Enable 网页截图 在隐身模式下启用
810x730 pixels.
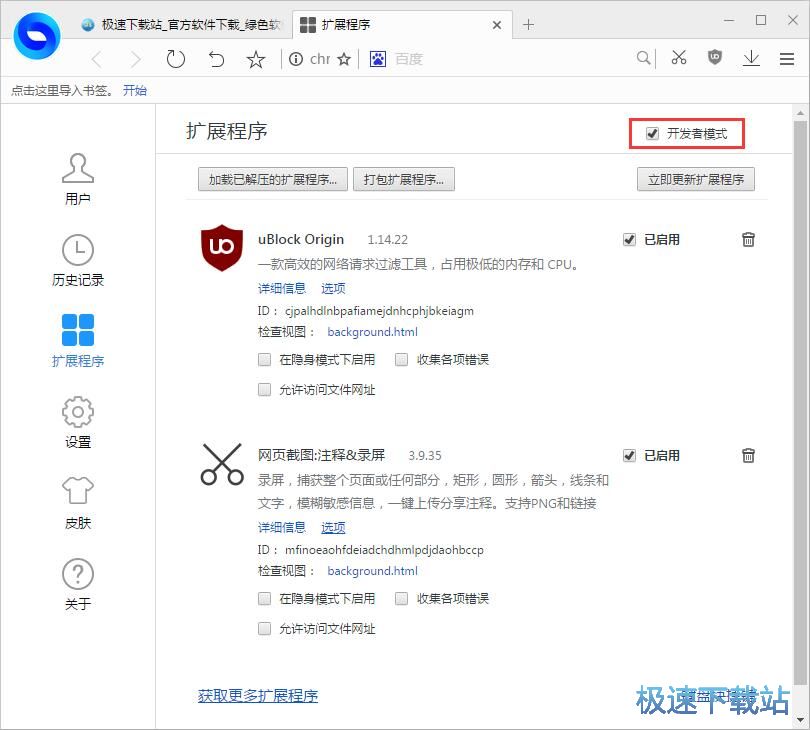[264, 599]
